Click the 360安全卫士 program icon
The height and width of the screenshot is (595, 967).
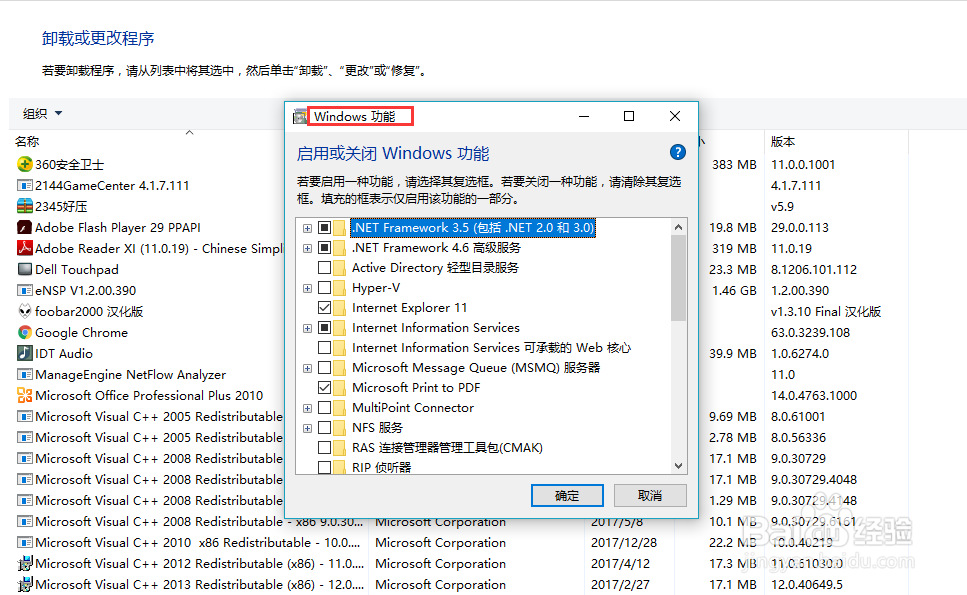[25, 164]
